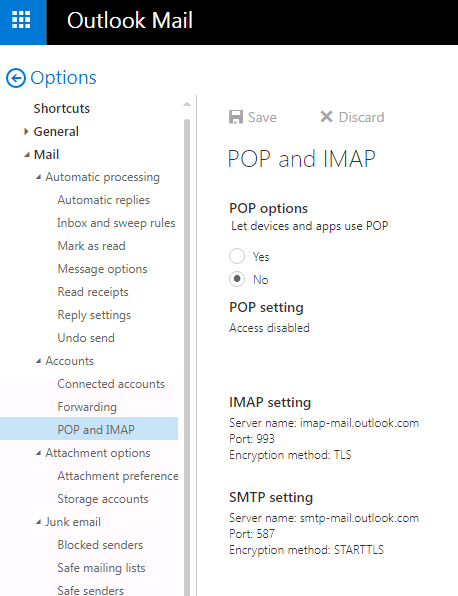Select the No radio button for POP
This screenshot has width=458, height=596.
[x=237, y=279]
